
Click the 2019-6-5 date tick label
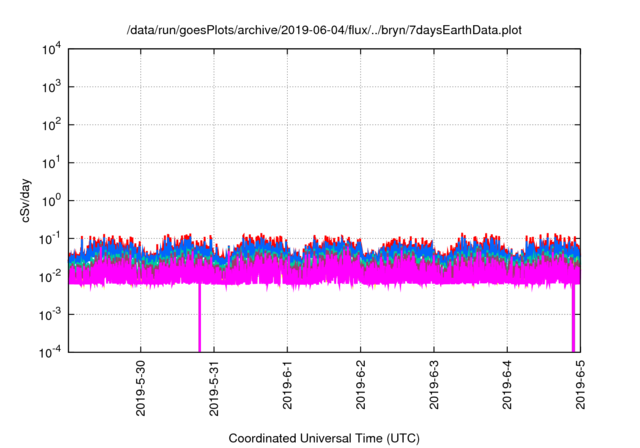pyautogui.click(x=580, y=385)
